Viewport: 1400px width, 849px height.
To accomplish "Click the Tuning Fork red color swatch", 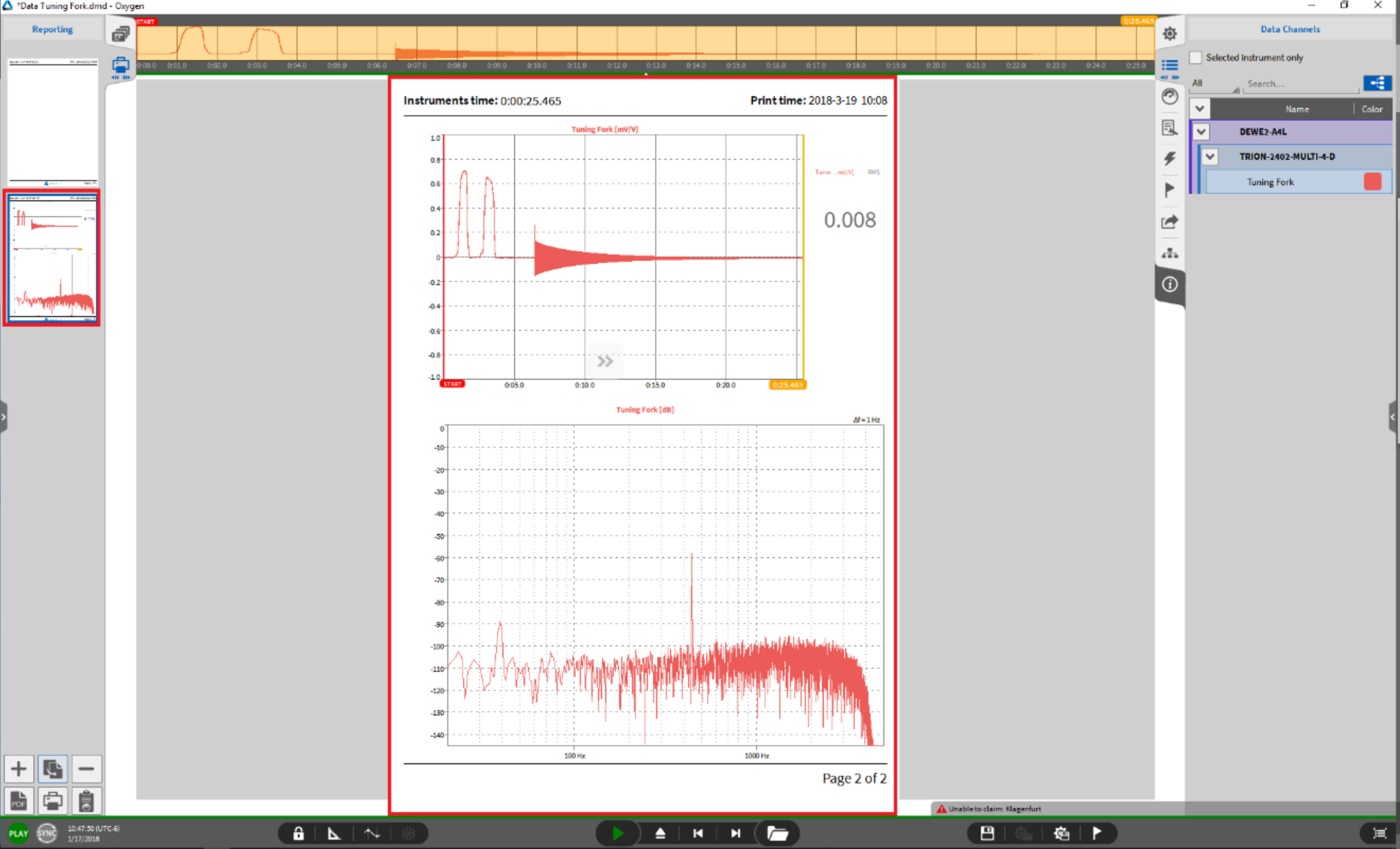I will 1372,182.
